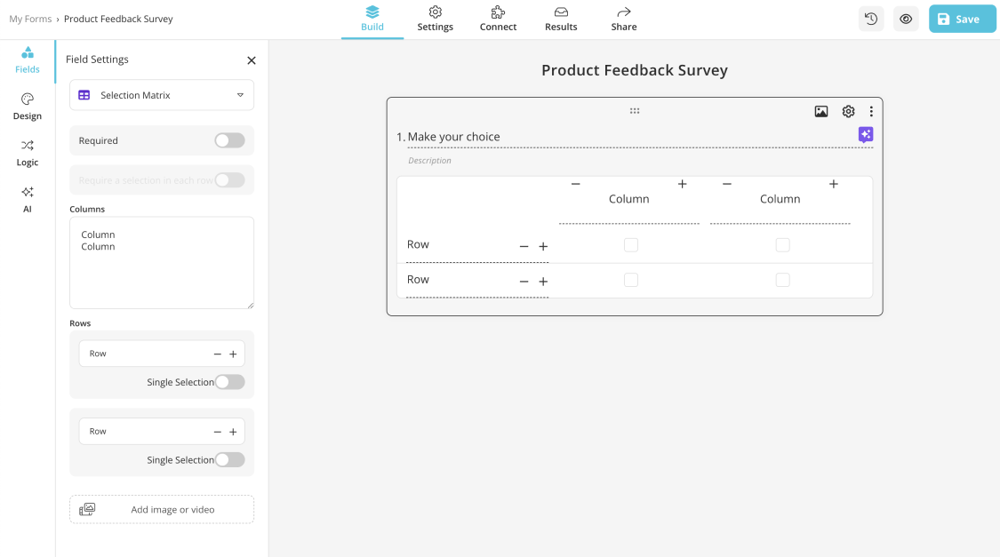Image resolution: width=1000 pixels, height=557 pixels.
Task: Remove the first matrix column
Action: (575, 184)
